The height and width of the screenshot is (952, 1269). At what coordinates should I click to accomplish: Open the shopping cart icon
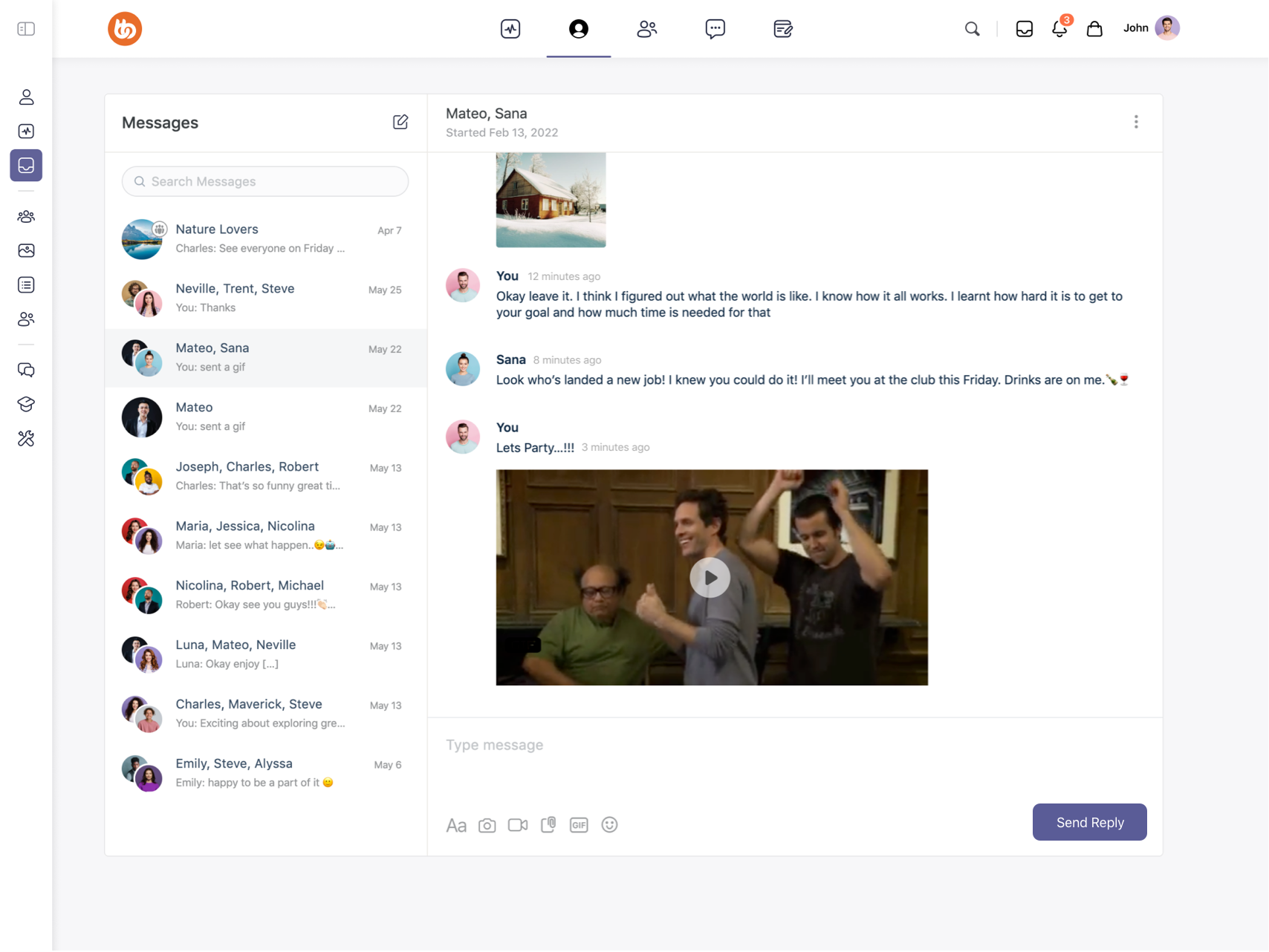click(1094, 29)
